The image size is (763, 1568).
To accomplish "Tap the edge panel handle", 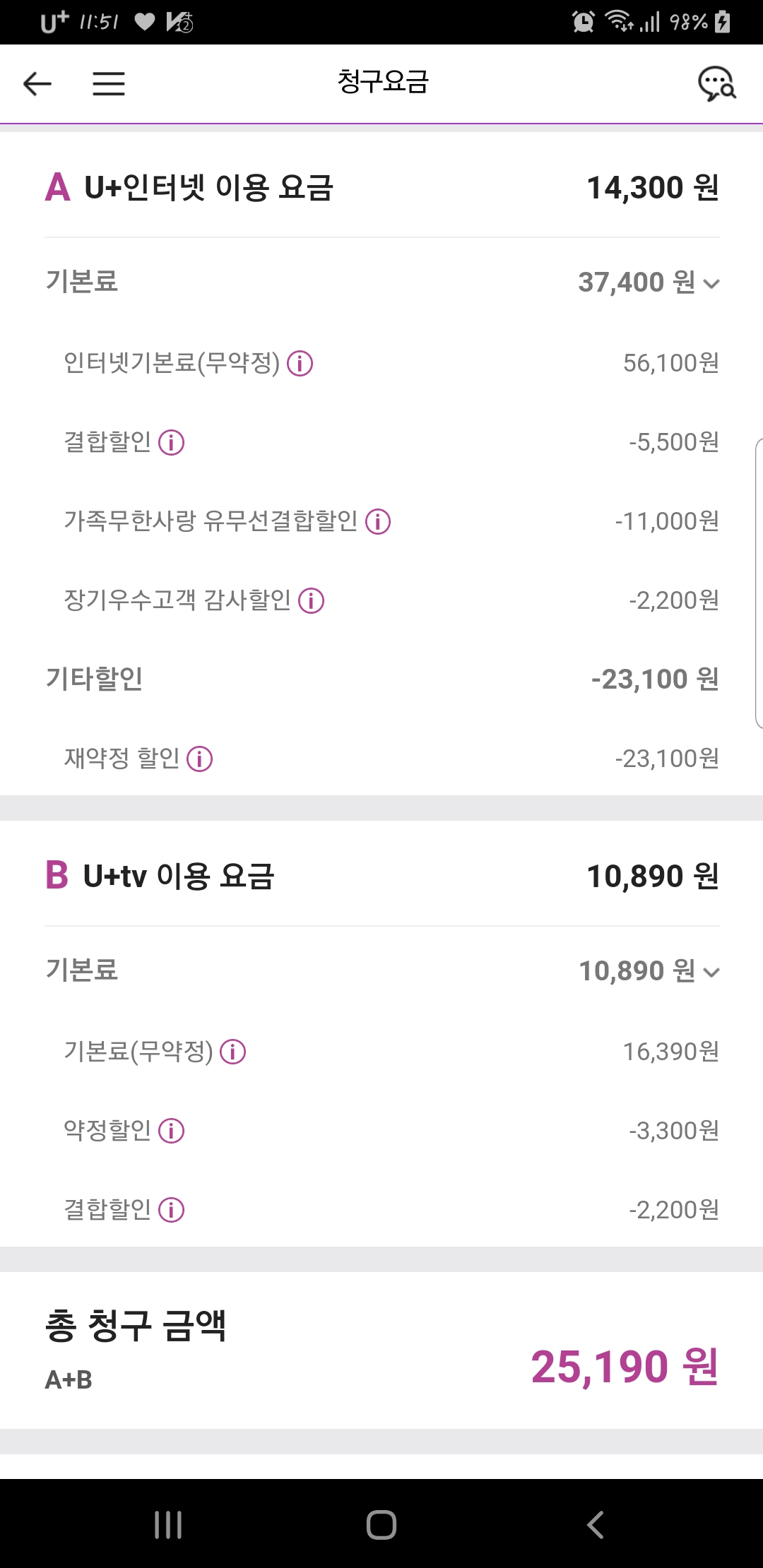I will [x=758, y=583].
